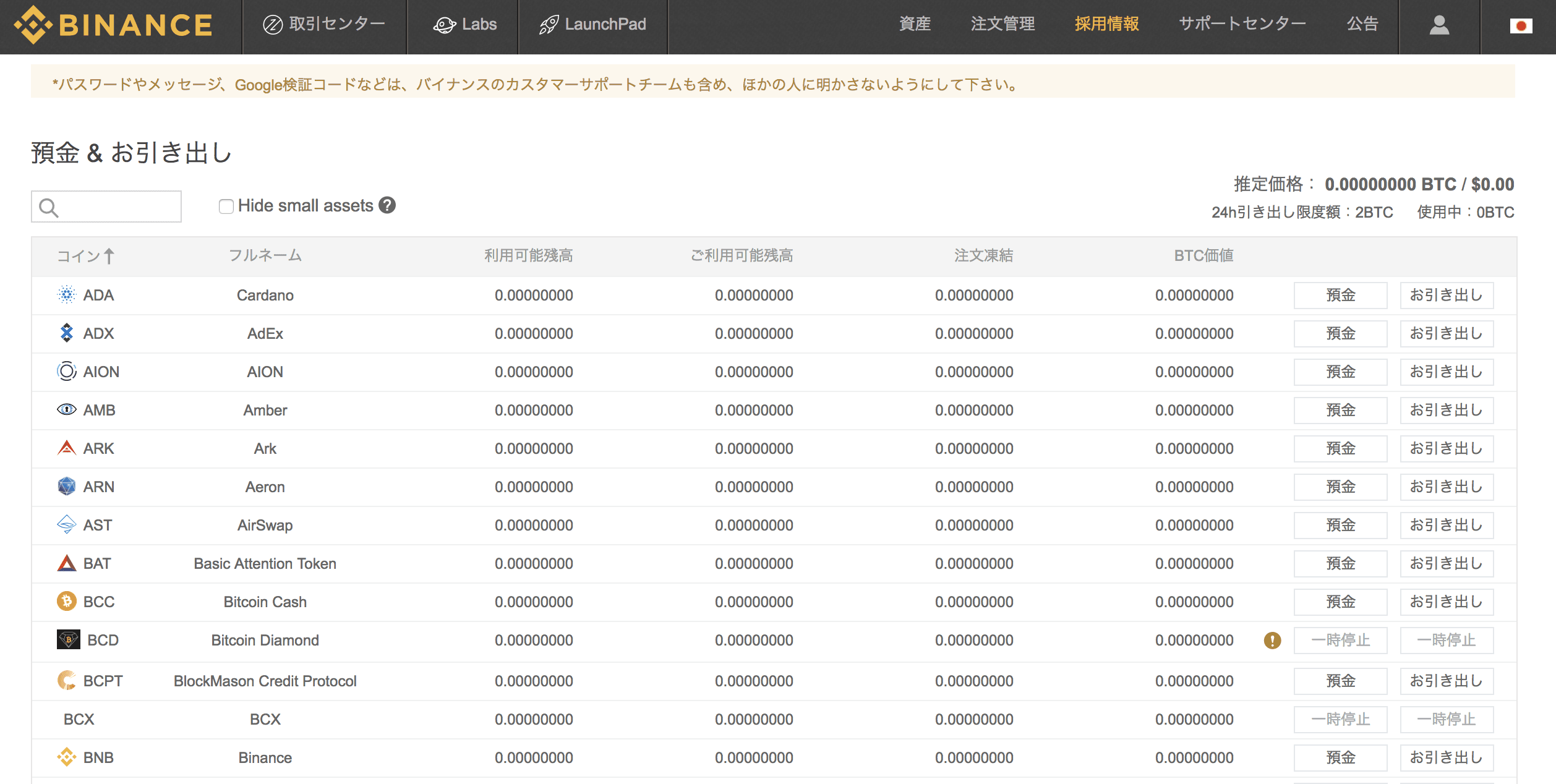Click the BCC Bitcoin Cash coin icon
The image size is (1556, 784).
(67, 601)
